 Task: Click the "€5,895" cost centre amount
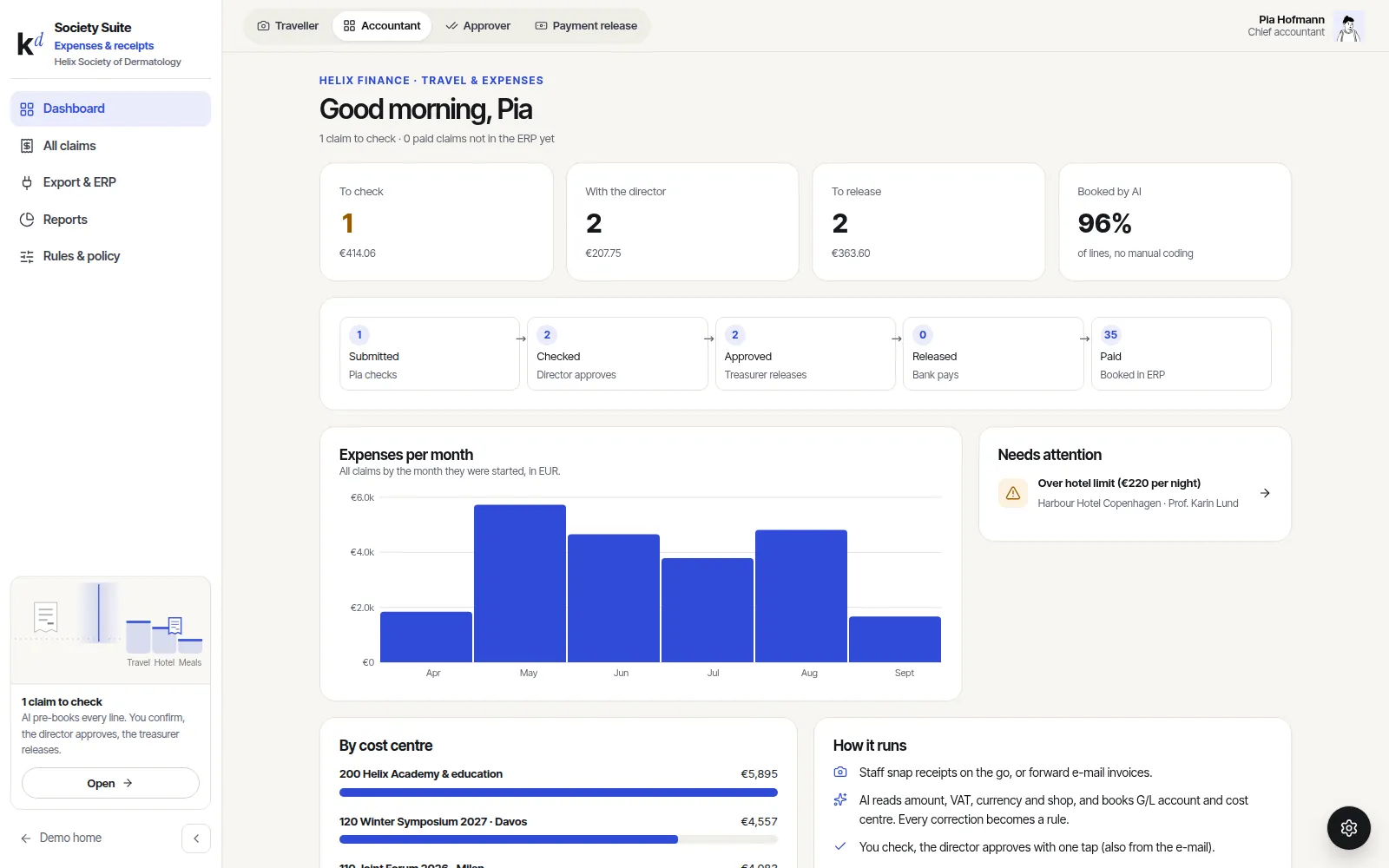pos(759,774)
